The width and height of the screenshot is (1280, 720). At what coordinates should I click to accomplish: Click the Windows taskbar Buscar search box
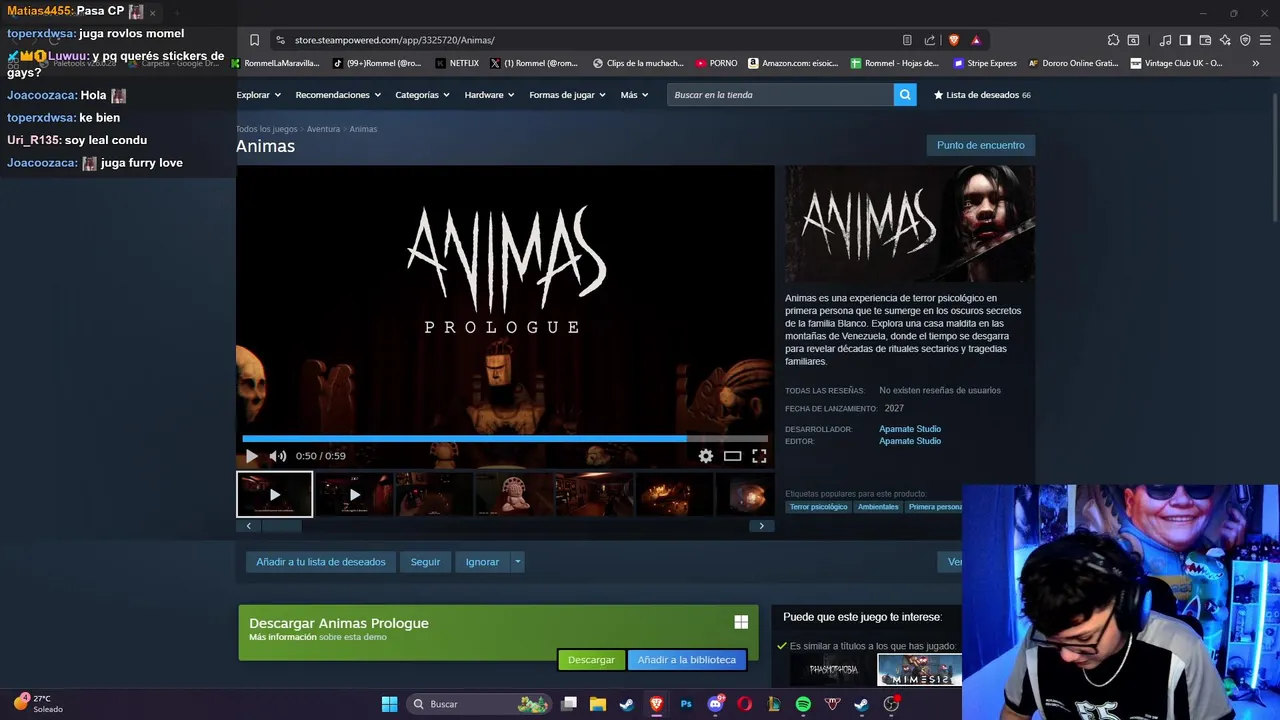pos(479,704)
